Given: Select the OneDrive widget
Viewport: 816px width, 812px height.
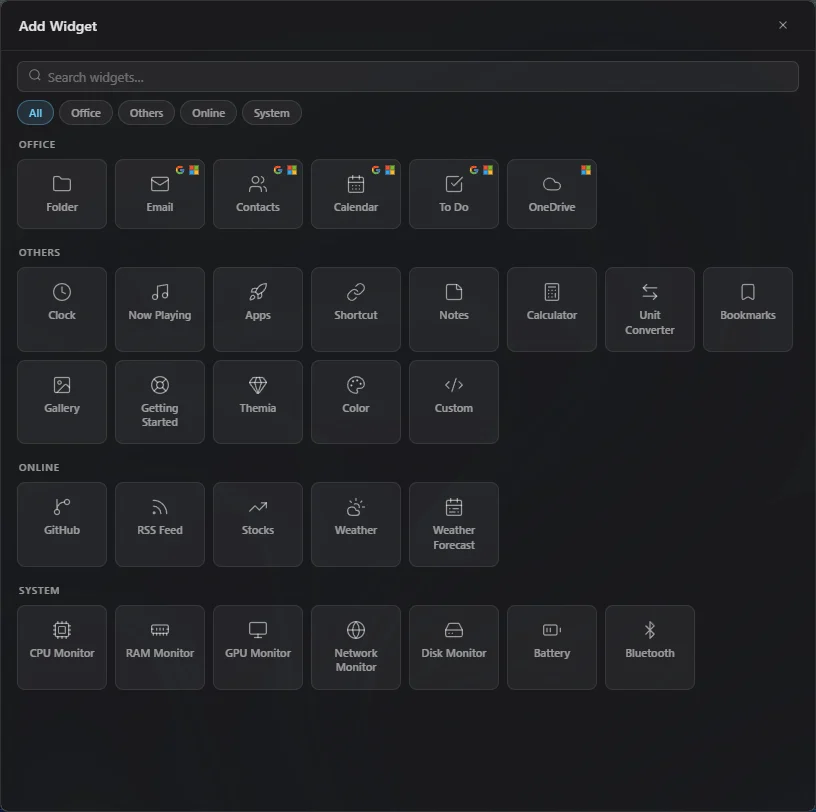Looking at the screenshot, I should point(552,194).
